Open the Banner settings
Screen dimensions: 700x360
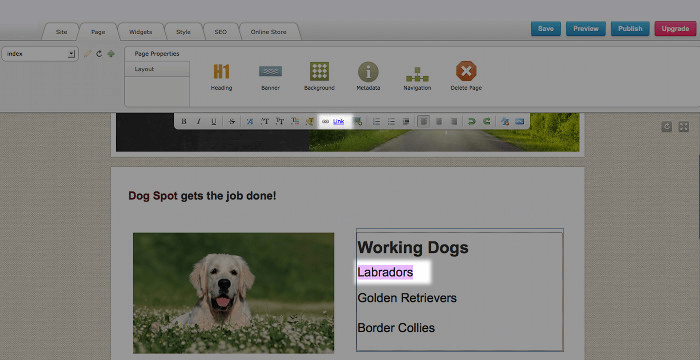270,76
